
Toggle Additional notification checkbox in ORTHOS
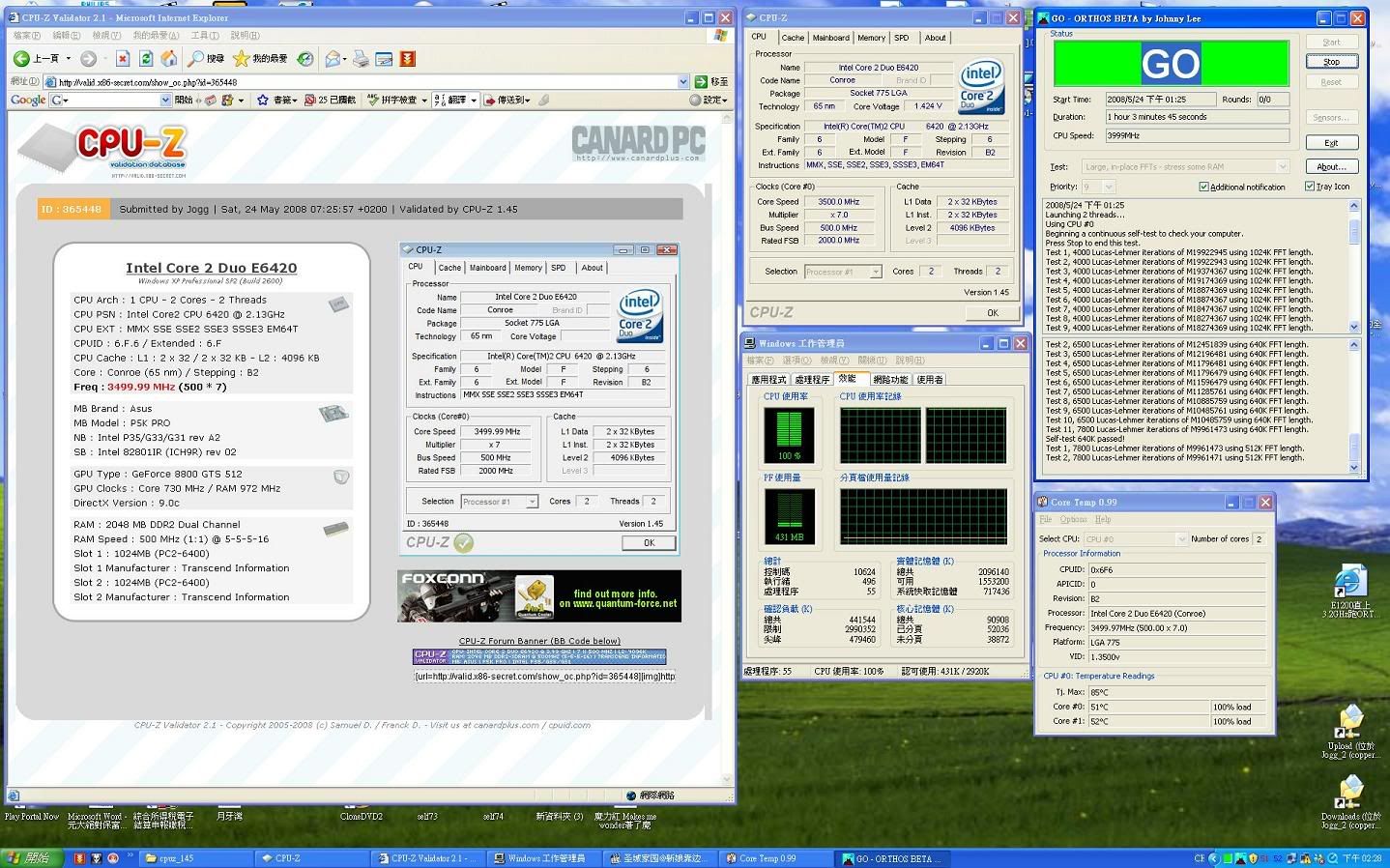1203,187
